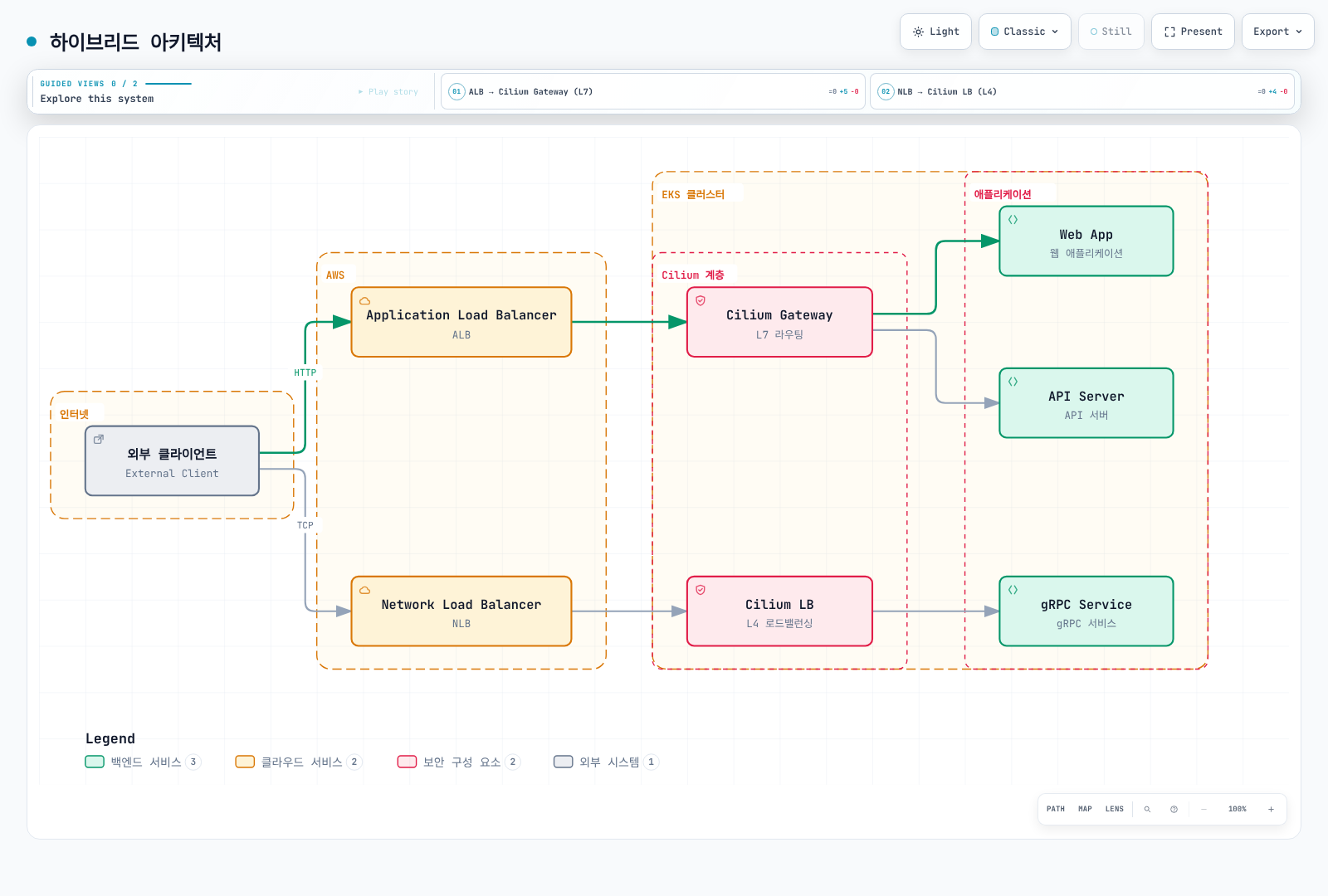The width and height of the screenshot is (1328, 896).
Task: Toggle PATH mode in bottom toolbar
Action: pyautogui.click(x=1055, y=809)
